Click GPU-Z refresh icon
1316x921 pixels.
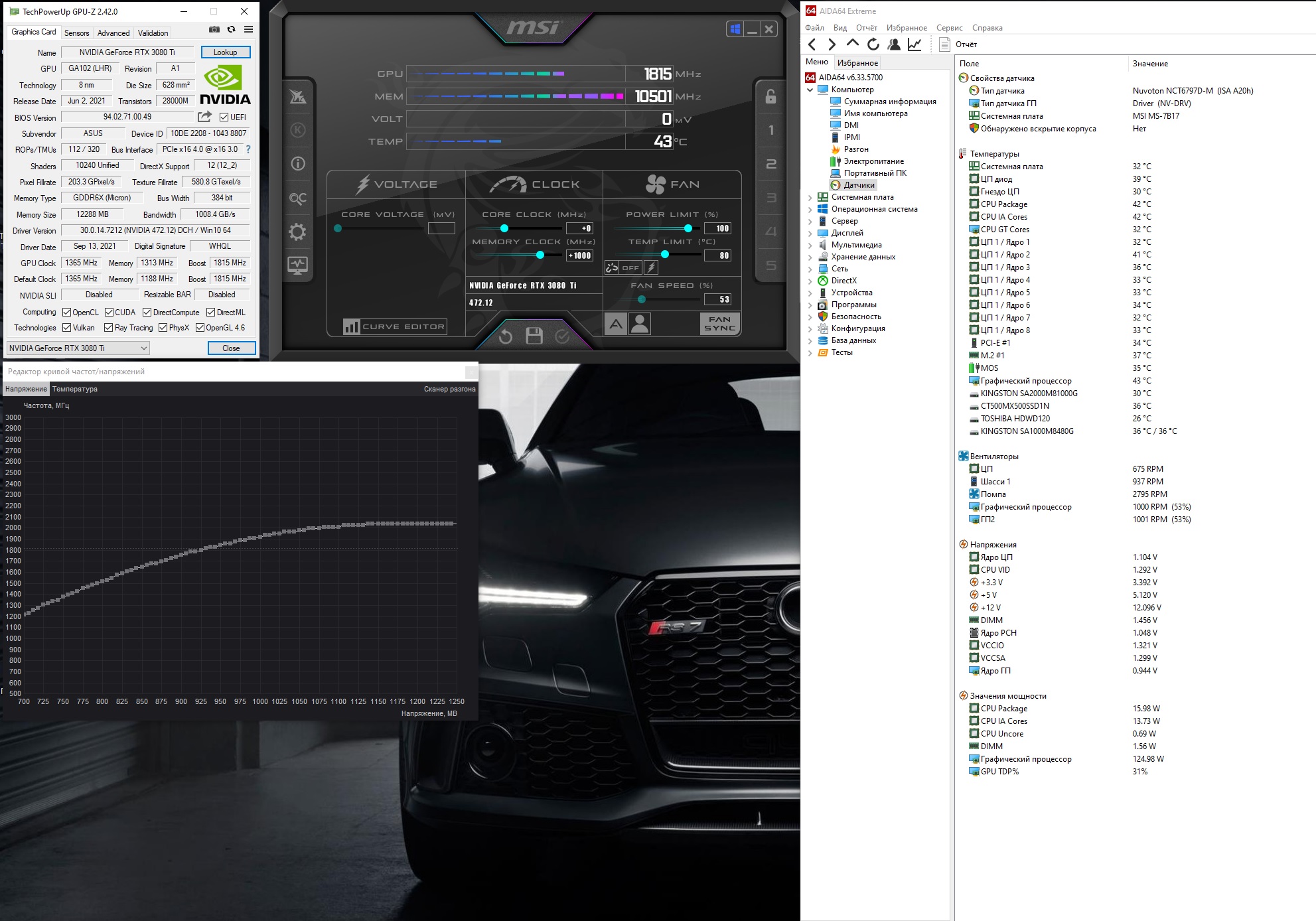coord(231,29)
